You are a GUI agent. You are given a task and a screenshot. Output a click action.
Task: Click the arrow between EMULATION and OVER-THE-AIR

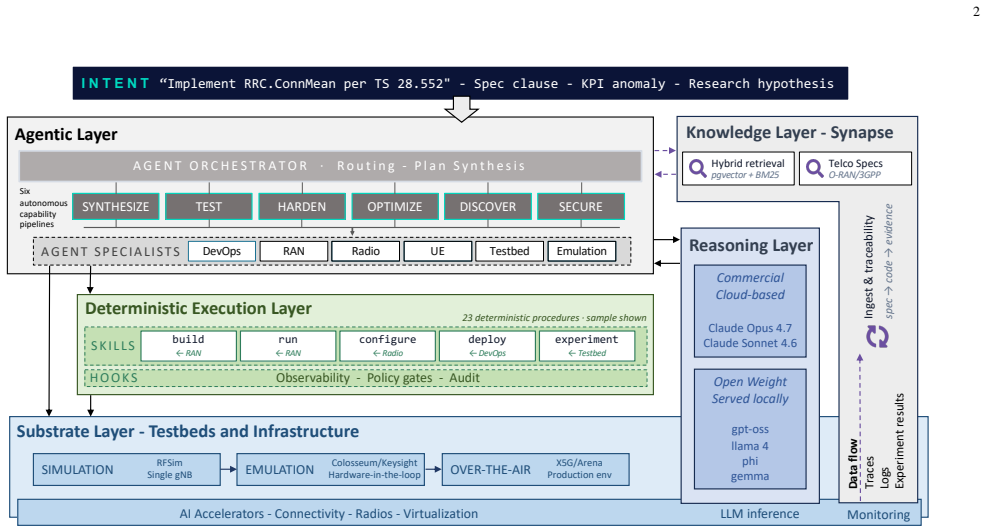click(434, 469)
